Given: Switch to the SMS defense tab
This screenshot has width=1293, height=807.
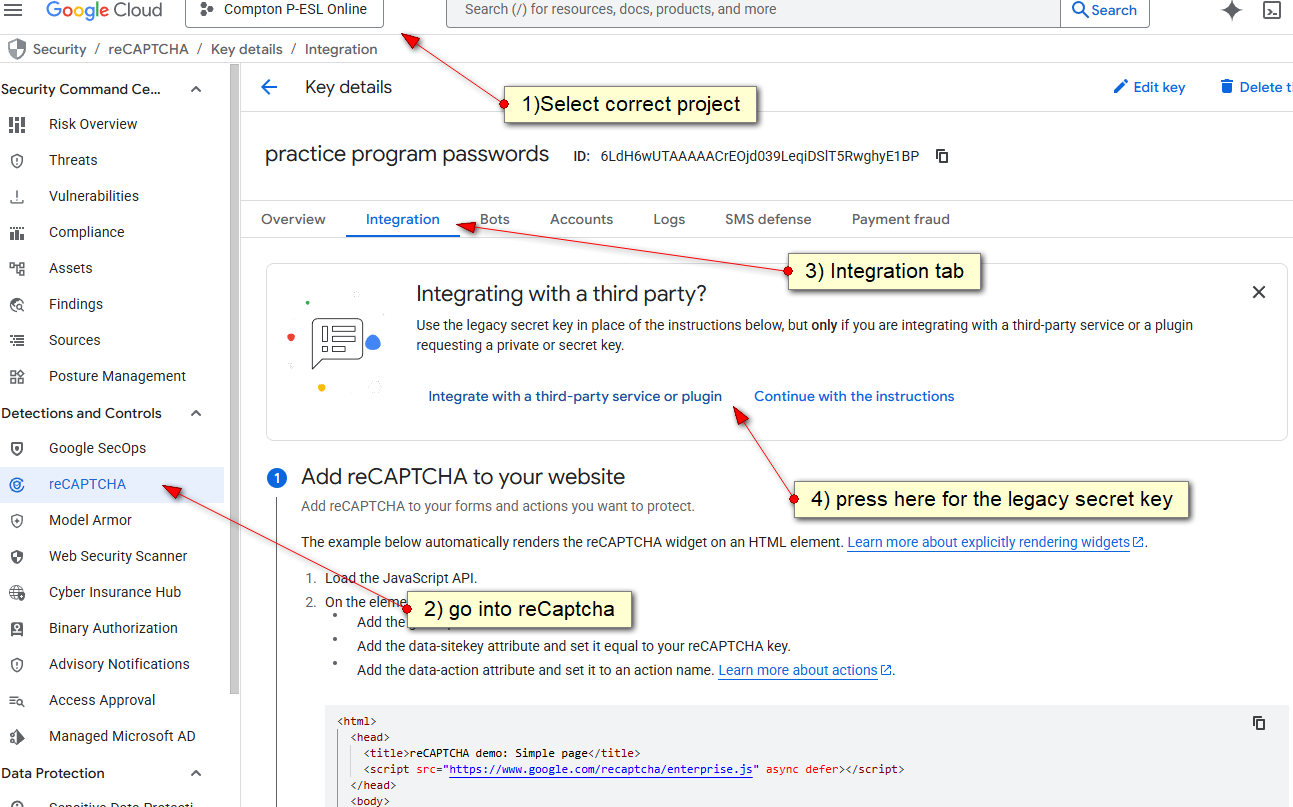Looking at the screenshot, I should pos(768,219).
